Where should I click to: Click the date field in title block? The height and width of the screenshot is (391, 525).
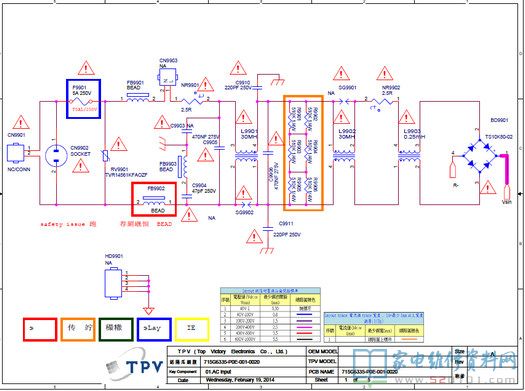pos(240,380)
